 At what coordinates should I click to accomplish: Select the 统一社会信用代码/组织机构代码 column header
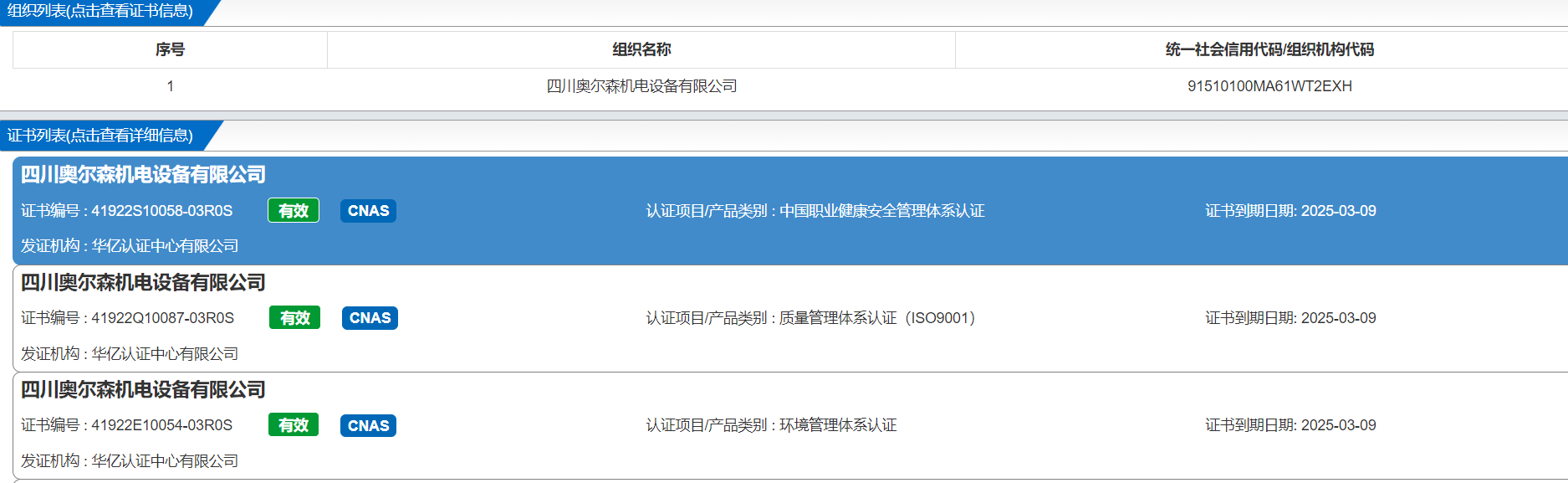(x=1269, y=50)
